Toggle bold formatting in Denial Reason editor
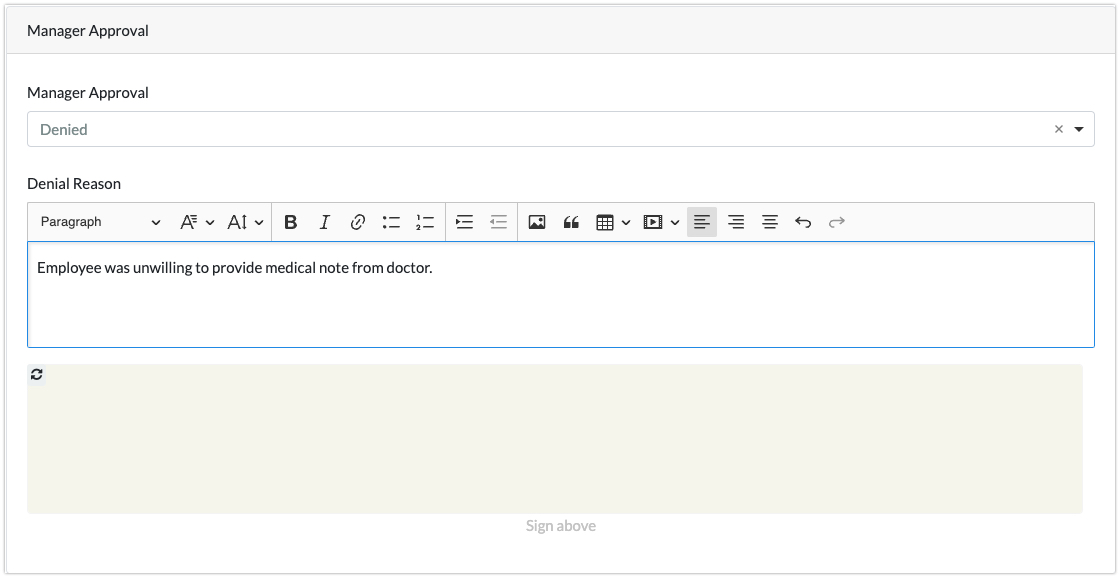This screenshot has height=578, width=1120. coord(291,222)
